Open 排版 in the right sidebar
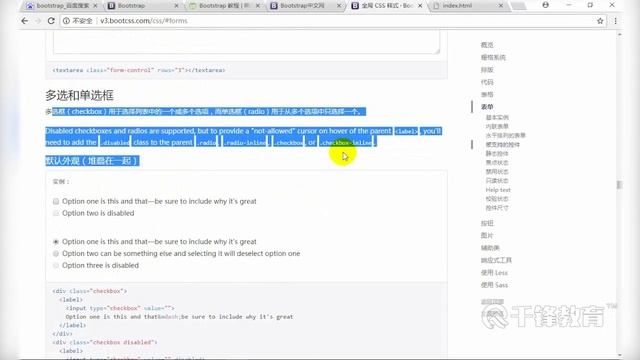The height and width of the screenshot is (360, 640). coord(487,70)
